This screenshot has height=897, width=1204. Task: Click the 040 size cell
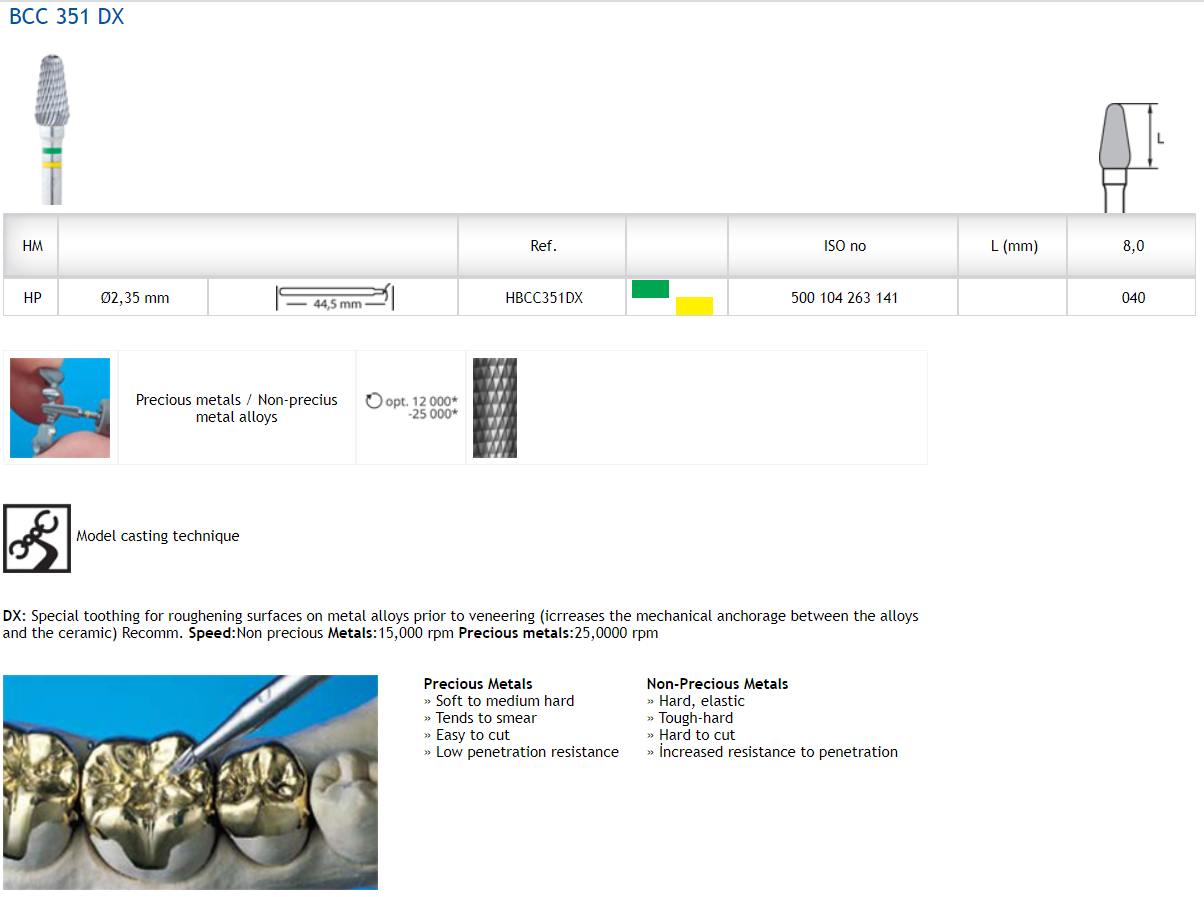coord(1133,298)
